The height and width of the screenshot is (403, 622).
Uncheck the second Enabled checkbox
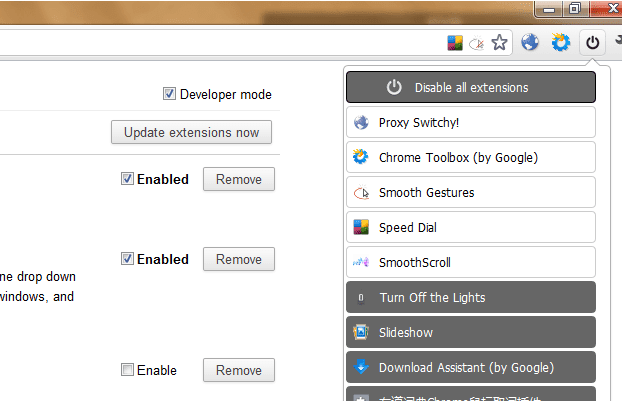click(127, 259)
